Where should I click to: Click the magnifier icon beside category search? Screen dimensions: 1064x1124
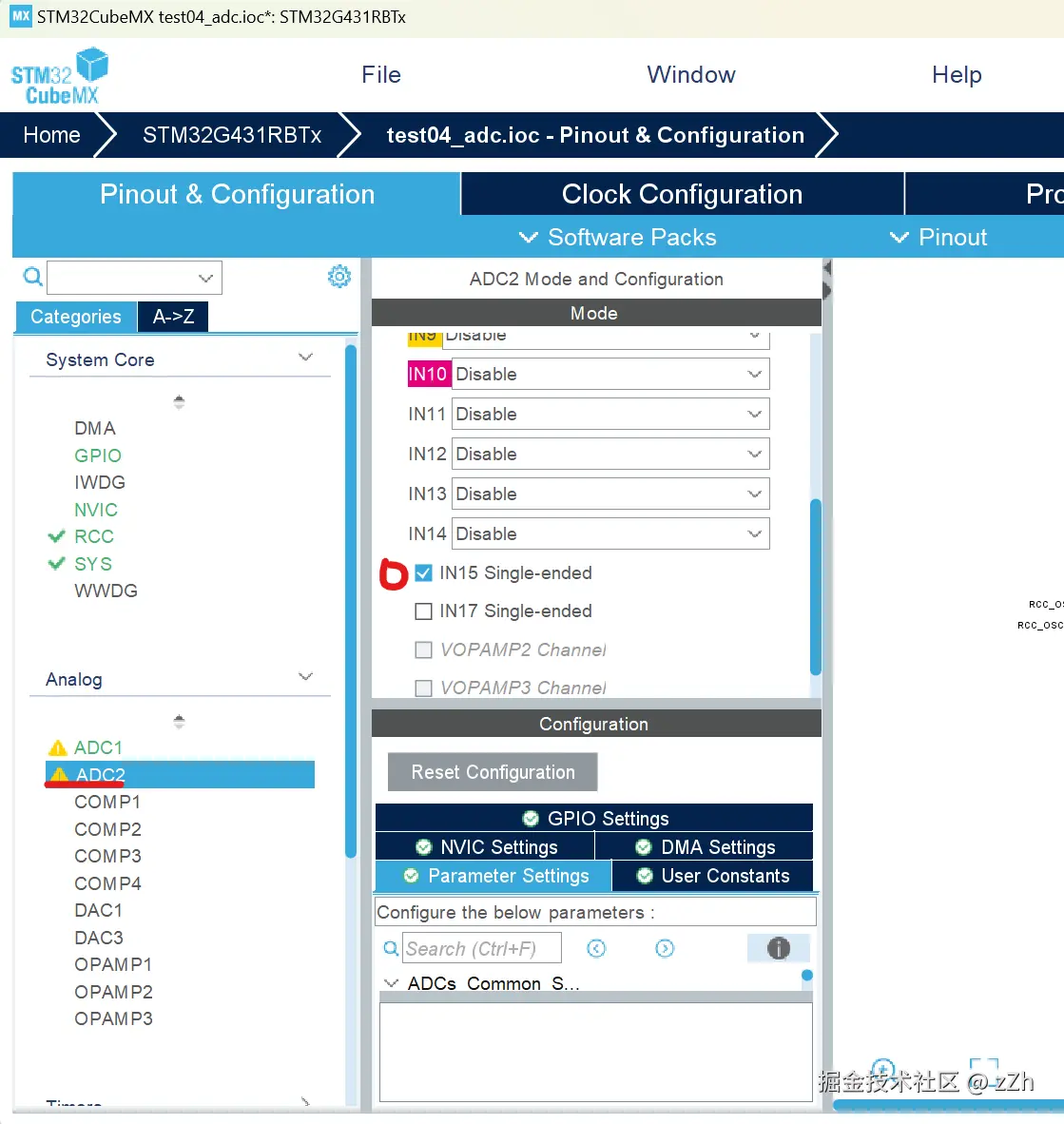(32, 277)
